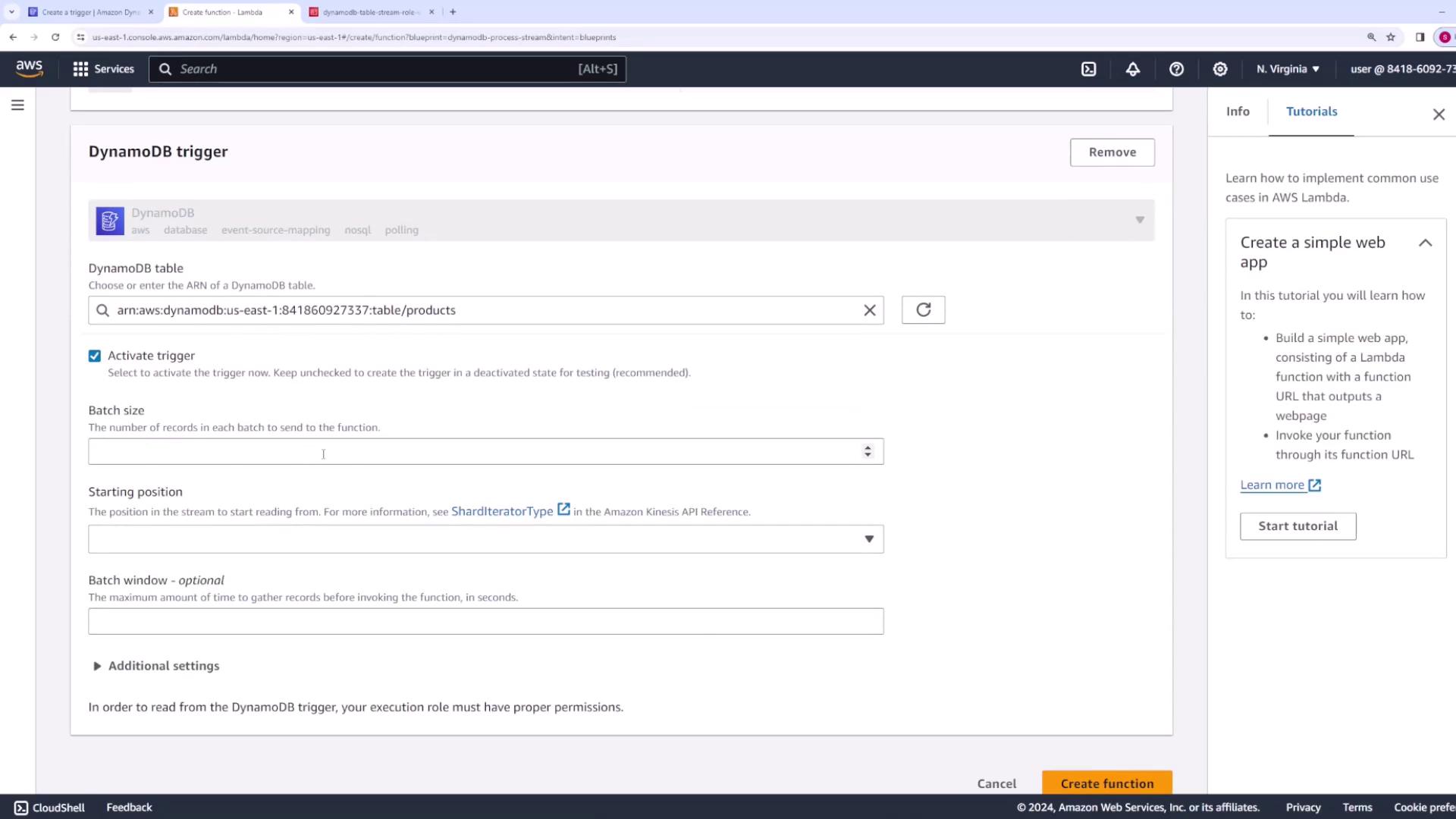Open the left hamburger navigation menu
Screen dimensions: 1456x819
coord(17,105)
